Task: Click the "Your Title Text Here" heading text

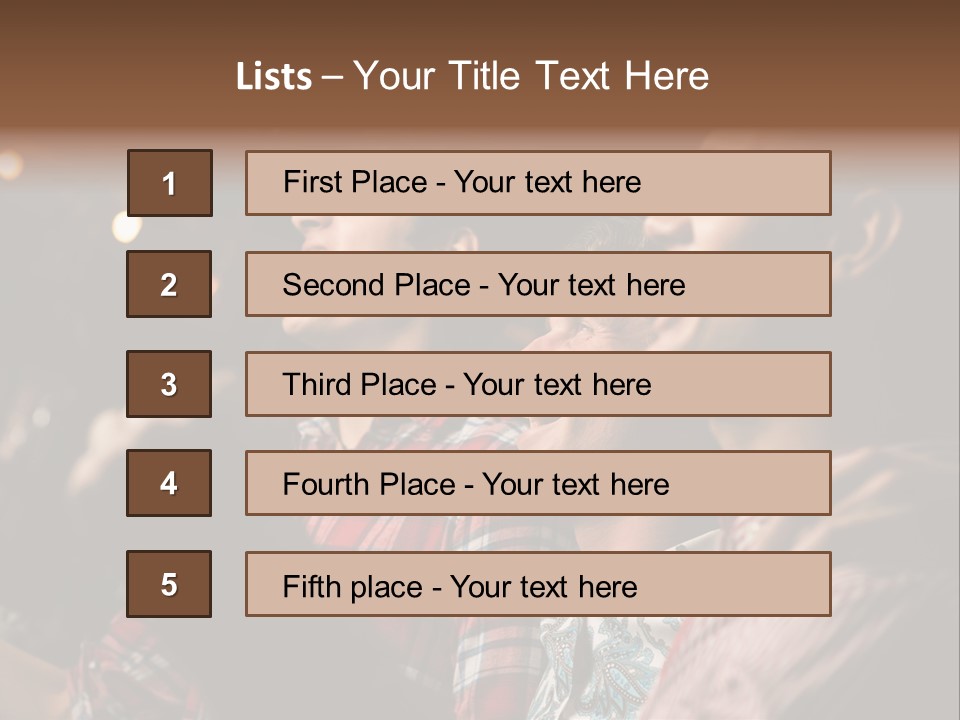Action: 531,76
